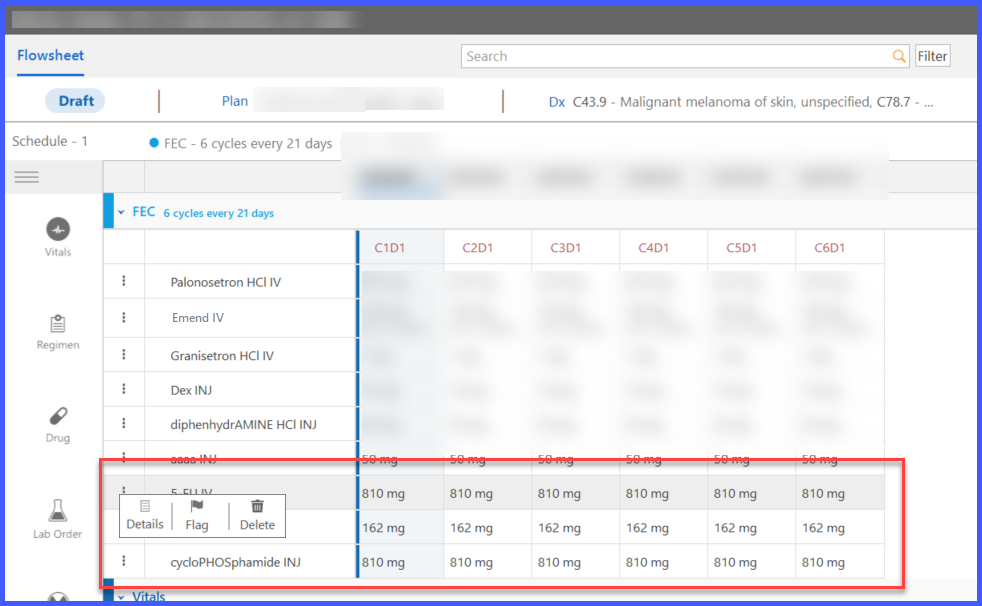Open kebab menu for Palonosetron HCl IV

tap(123, 281)
